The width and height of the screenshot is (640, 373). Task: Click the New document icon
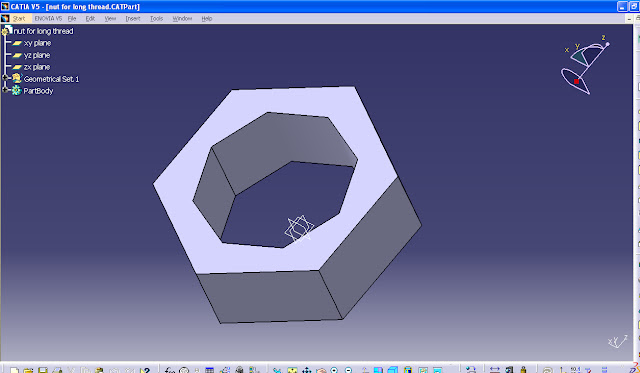(14, 370)
